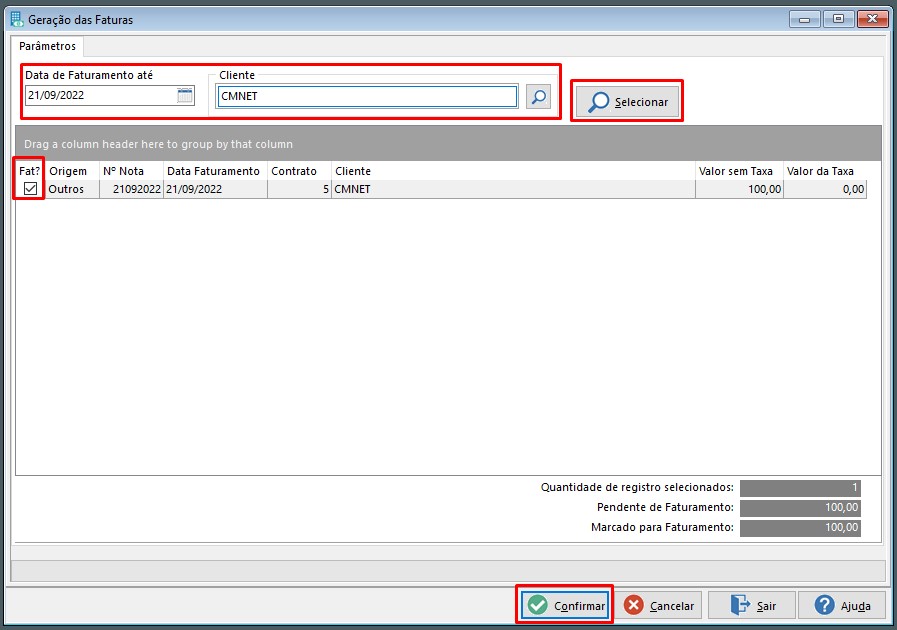Viewport: 897px width, 630px height.
Task: Sort by the Fat? column header
Action: [x=30, y=171]
